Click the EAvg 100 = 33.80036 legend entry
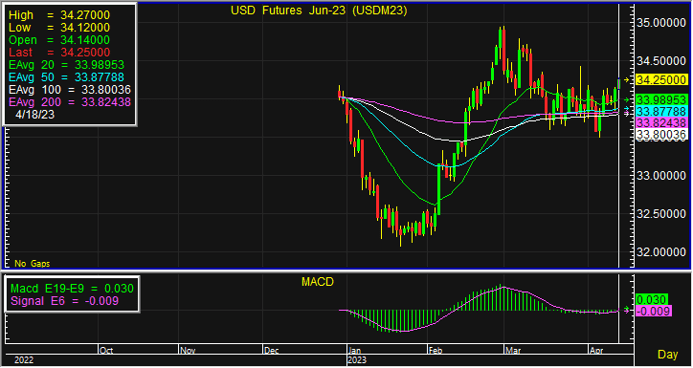This screenshot has height=368, width=693. tap(70, 90)
